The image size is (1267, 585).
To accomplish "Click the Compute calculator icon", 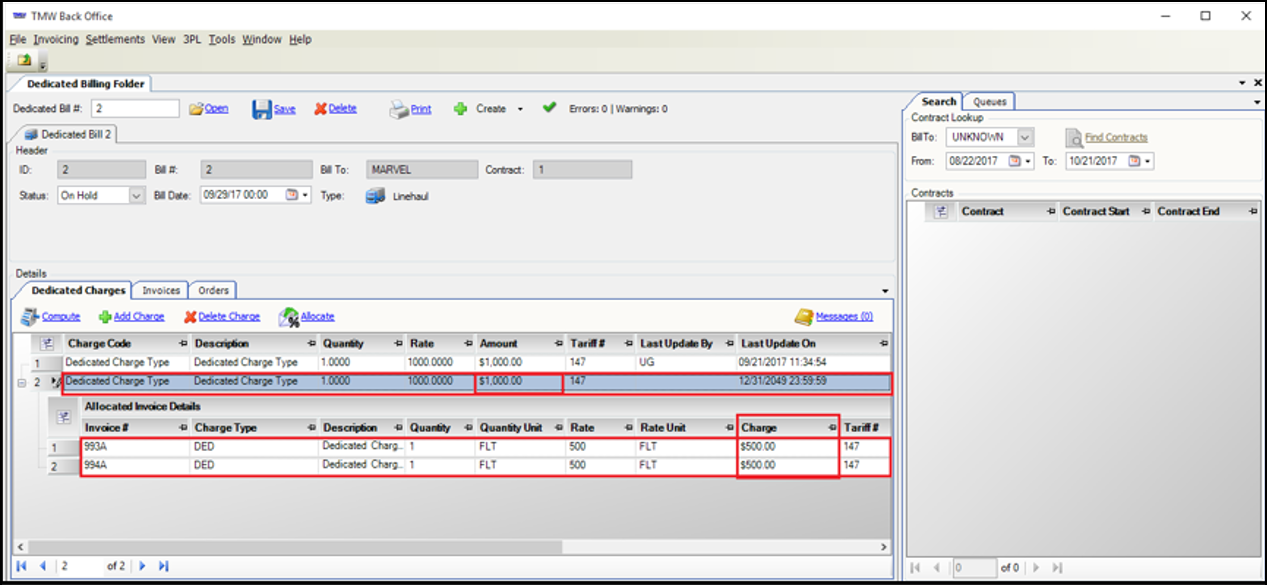I will pos(29,317).
